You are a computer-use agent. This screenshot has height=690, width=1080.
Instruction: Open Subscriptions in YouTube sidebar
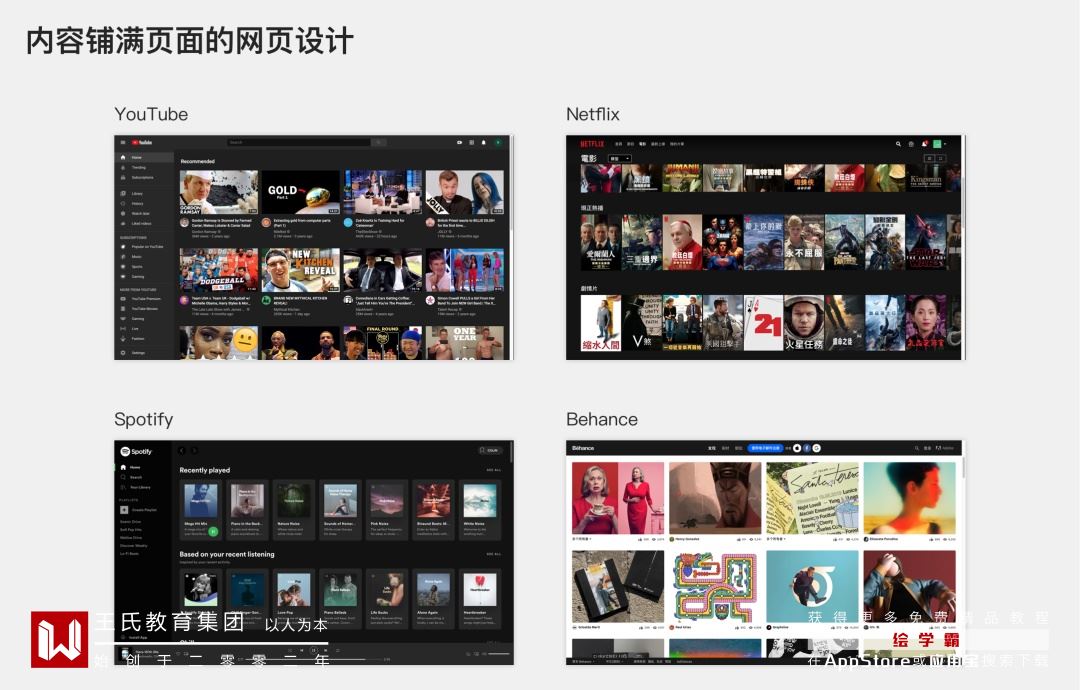[144, 178]
